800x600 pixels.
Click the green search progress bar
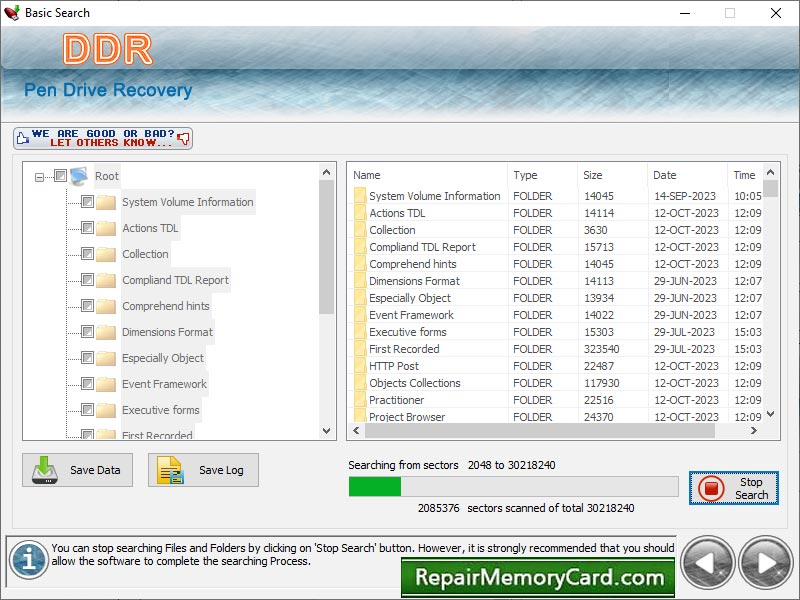(375, 487)
